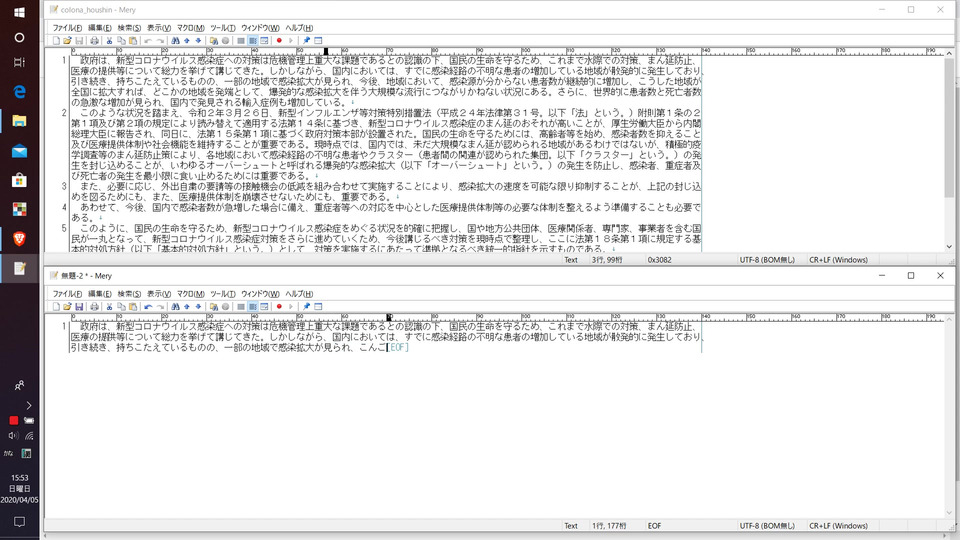Viewport: 960px width, 540px height.
Task: Save the 無題-2 document with floppy icon
Action: click(79, 307)
